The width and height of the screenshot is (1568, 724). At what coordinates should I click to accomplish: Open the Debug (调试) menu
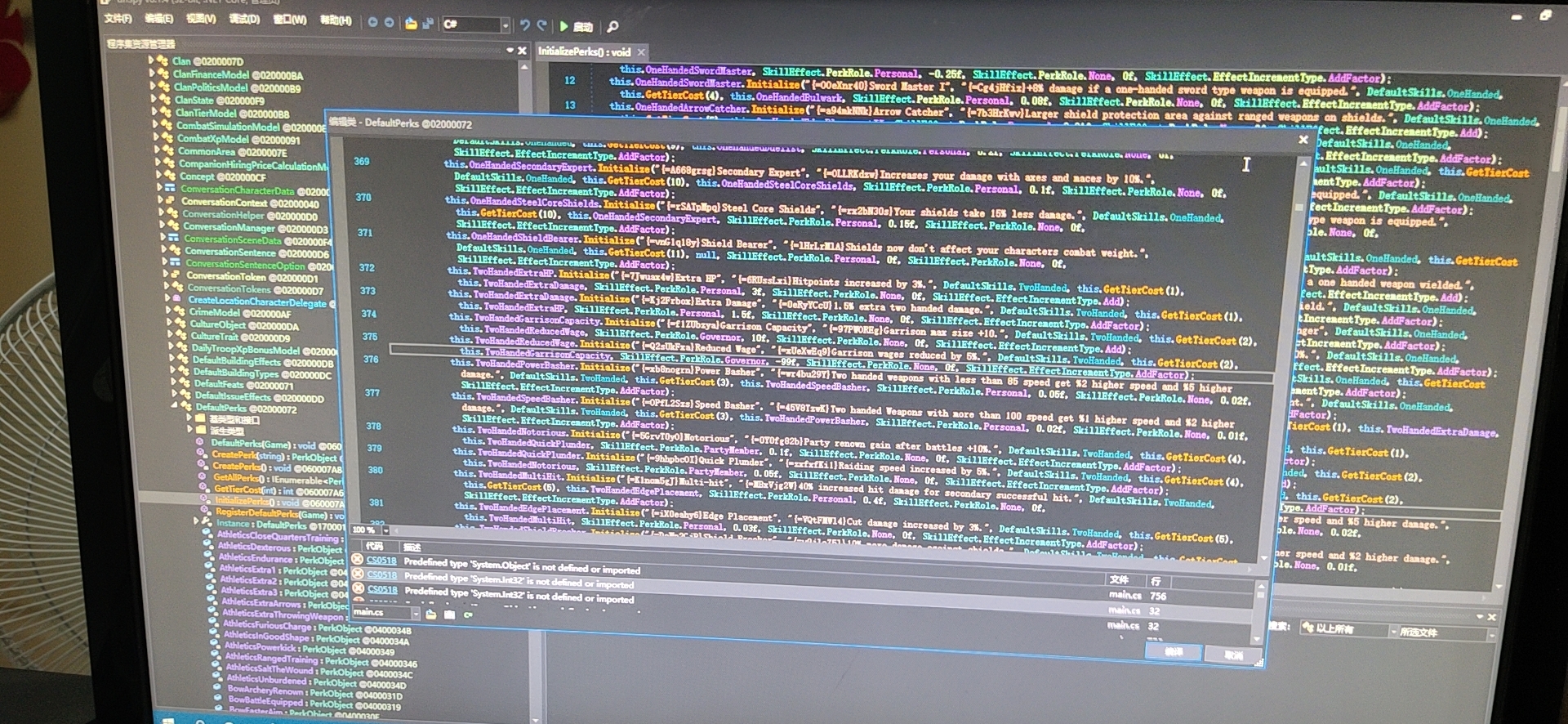click(x=244, y=19)
